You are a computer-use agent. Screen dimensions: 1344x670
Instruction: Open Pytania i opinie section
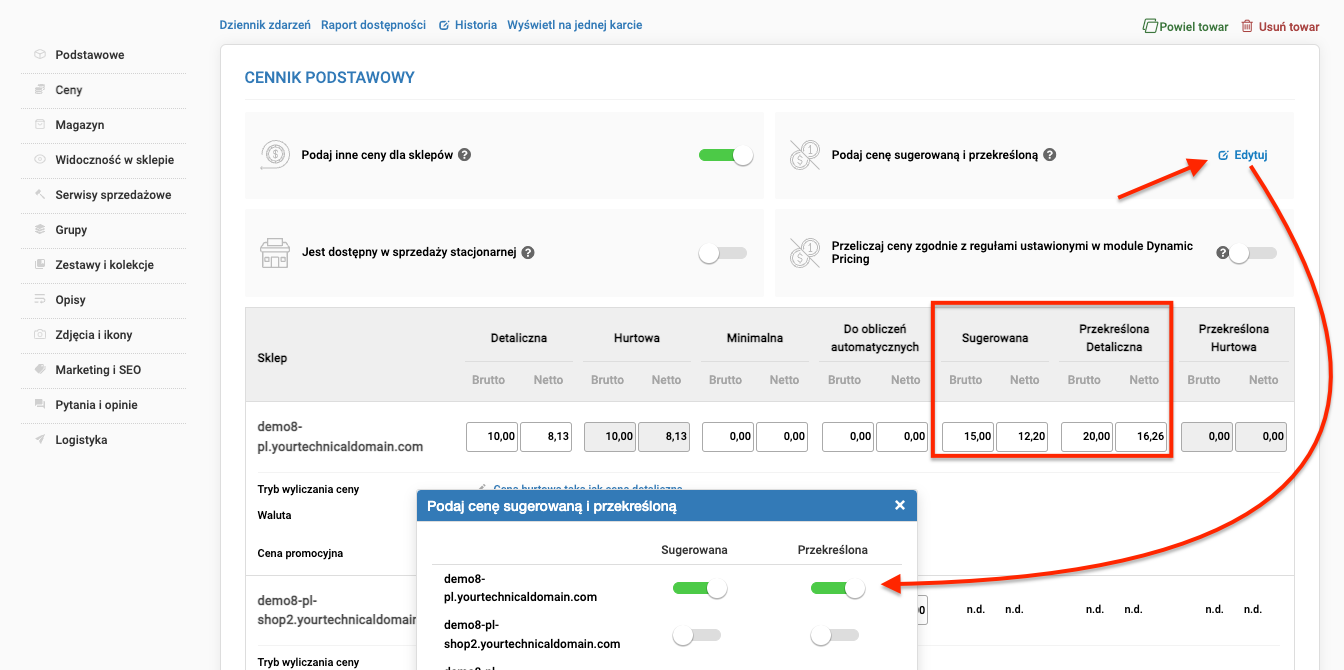coord(96,405)
